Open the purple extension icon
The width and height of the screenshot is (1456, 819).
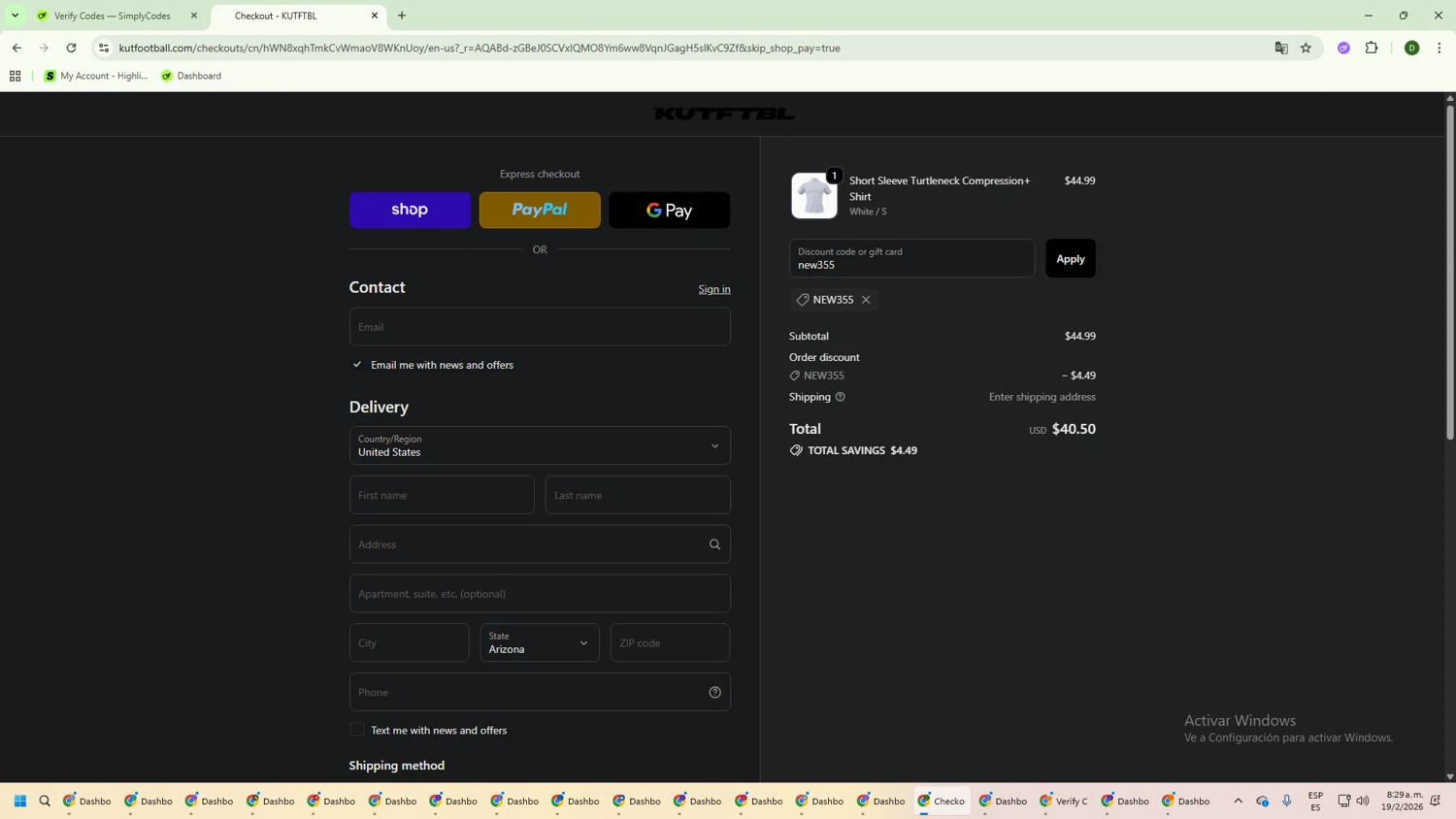click(x=1344, y=48)
